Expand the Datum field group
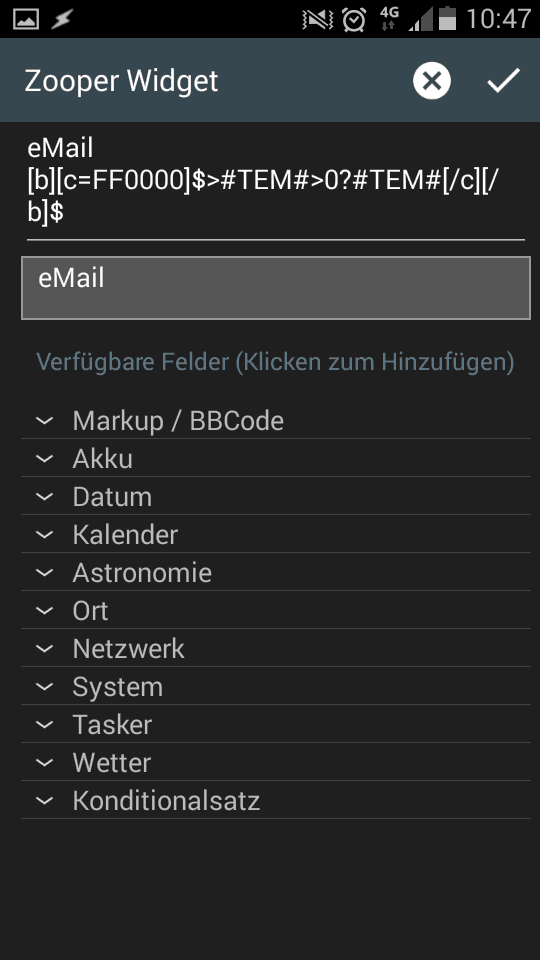This screenshot has width=540, height=960. point(276,497)
